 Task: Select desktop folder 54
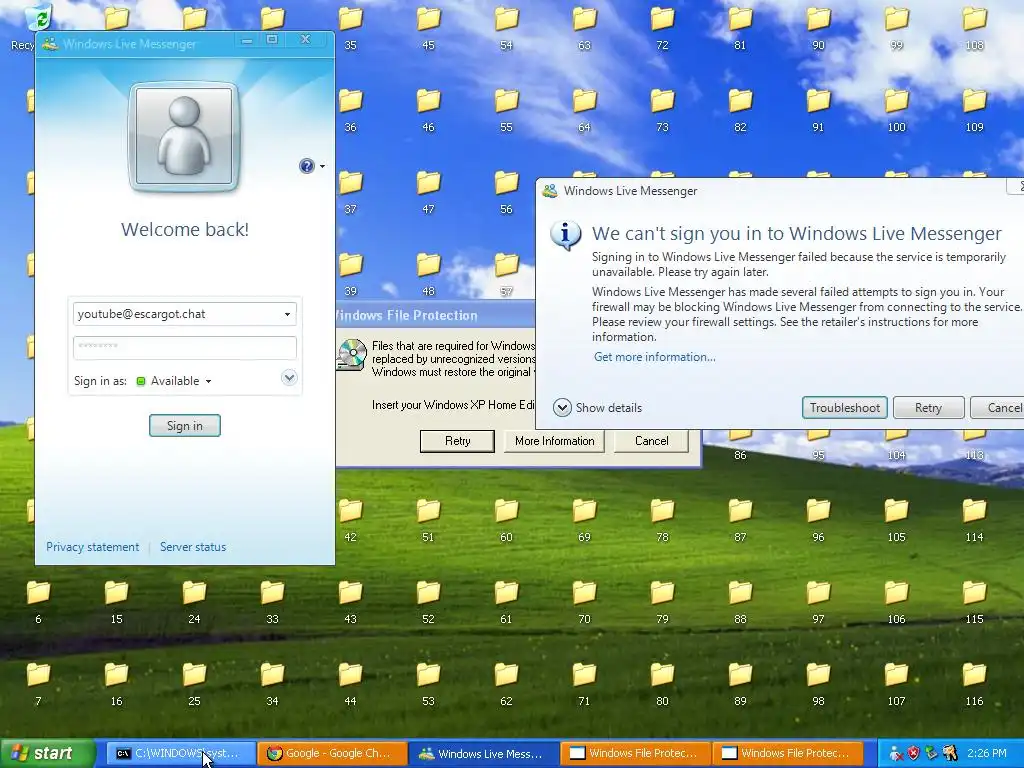pos(506,28)
